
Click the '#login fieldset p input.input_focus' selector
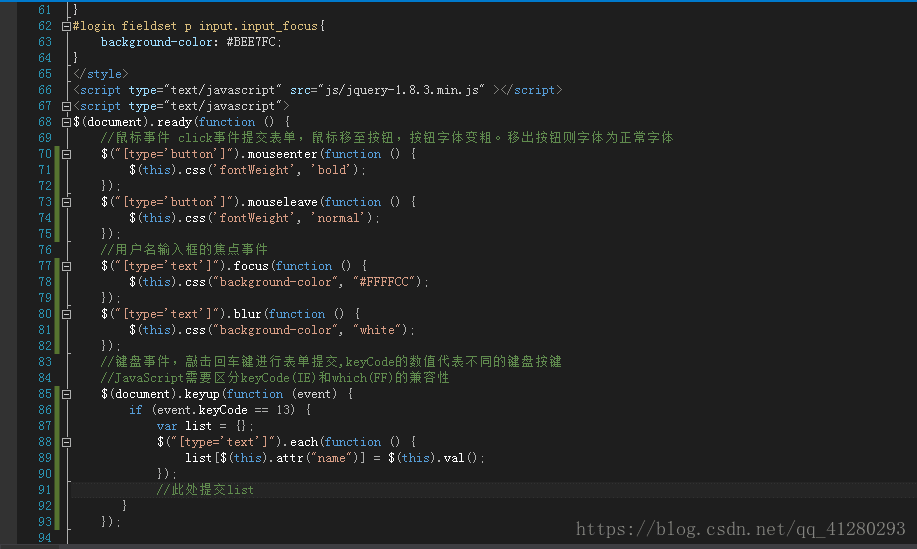click(x=195, y=26)
